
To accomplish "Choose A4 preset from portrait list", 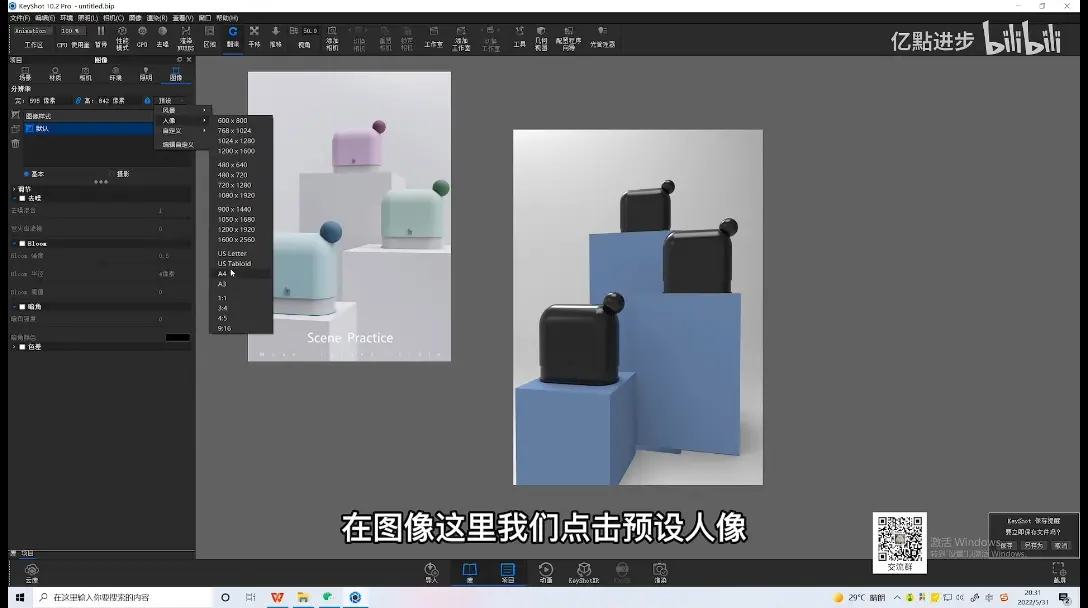I will [x=241, y=273].
